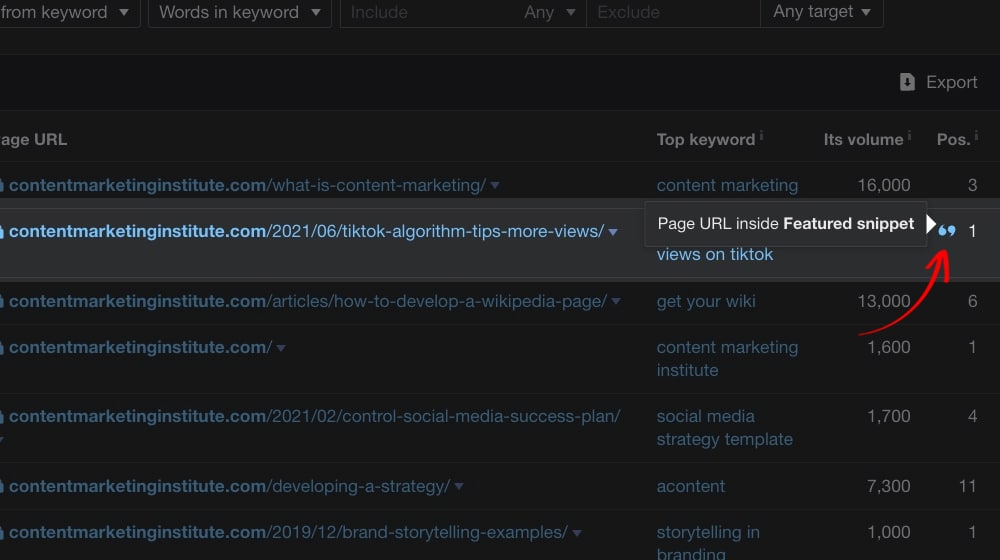Viewport: 1000px width, 560px height.
Task: Click the 'content marketing' top keyword link
Action: coord(727,185)
